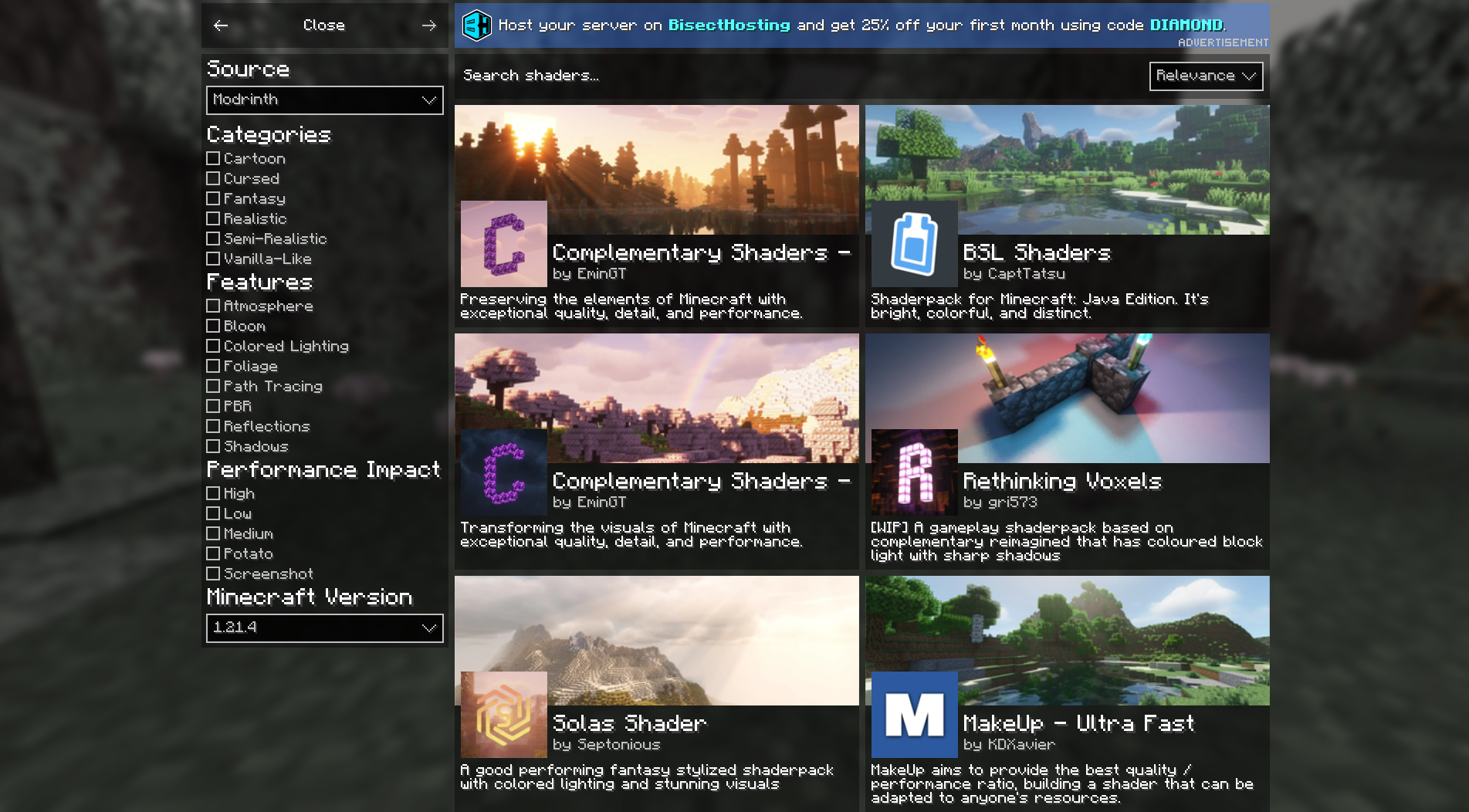Image resolution: width=1469 pixels, height=812 pixels.
Task: Click the author text 'by CaptTatsu'
Action: coord(1014,274)
